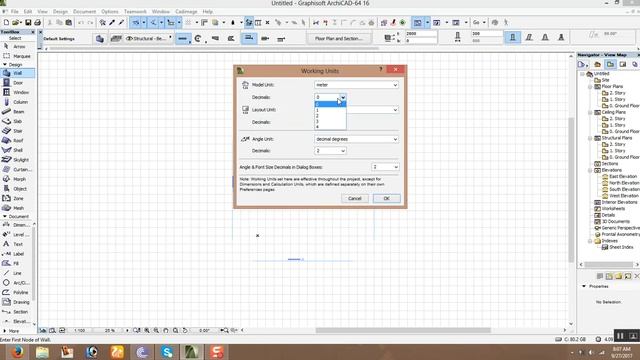Collapse the Elevations tree node

(590, 170)
